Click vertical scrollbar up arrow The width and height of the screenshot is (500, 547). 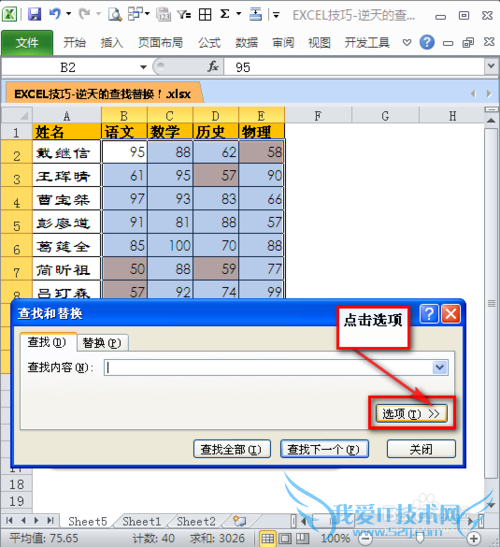pyautogui.click(x=491, y=121)
